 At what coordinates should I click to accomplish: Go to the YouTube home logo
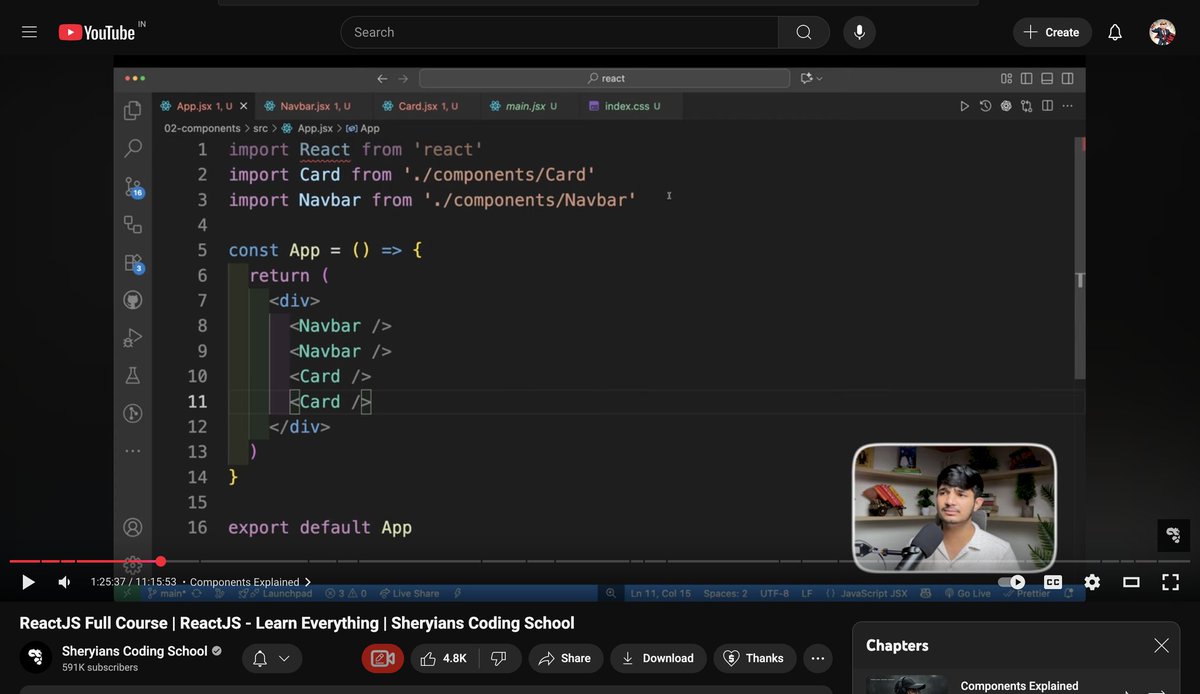click(97, 32)
